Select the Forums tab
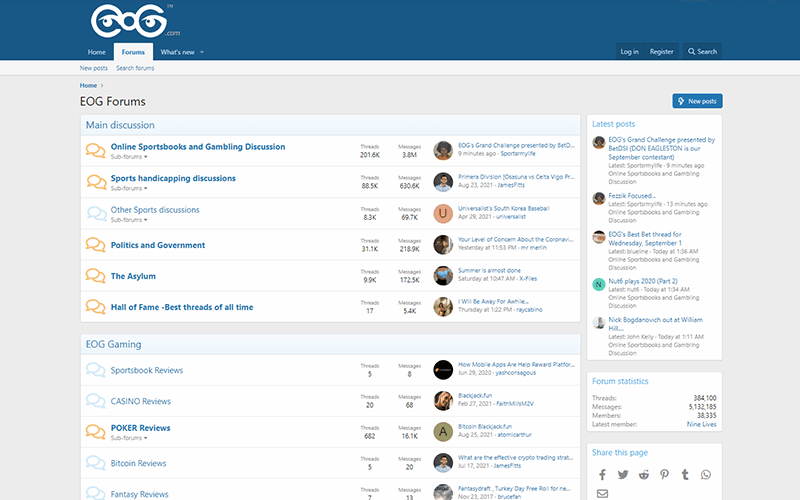 (x=133, y=52)
